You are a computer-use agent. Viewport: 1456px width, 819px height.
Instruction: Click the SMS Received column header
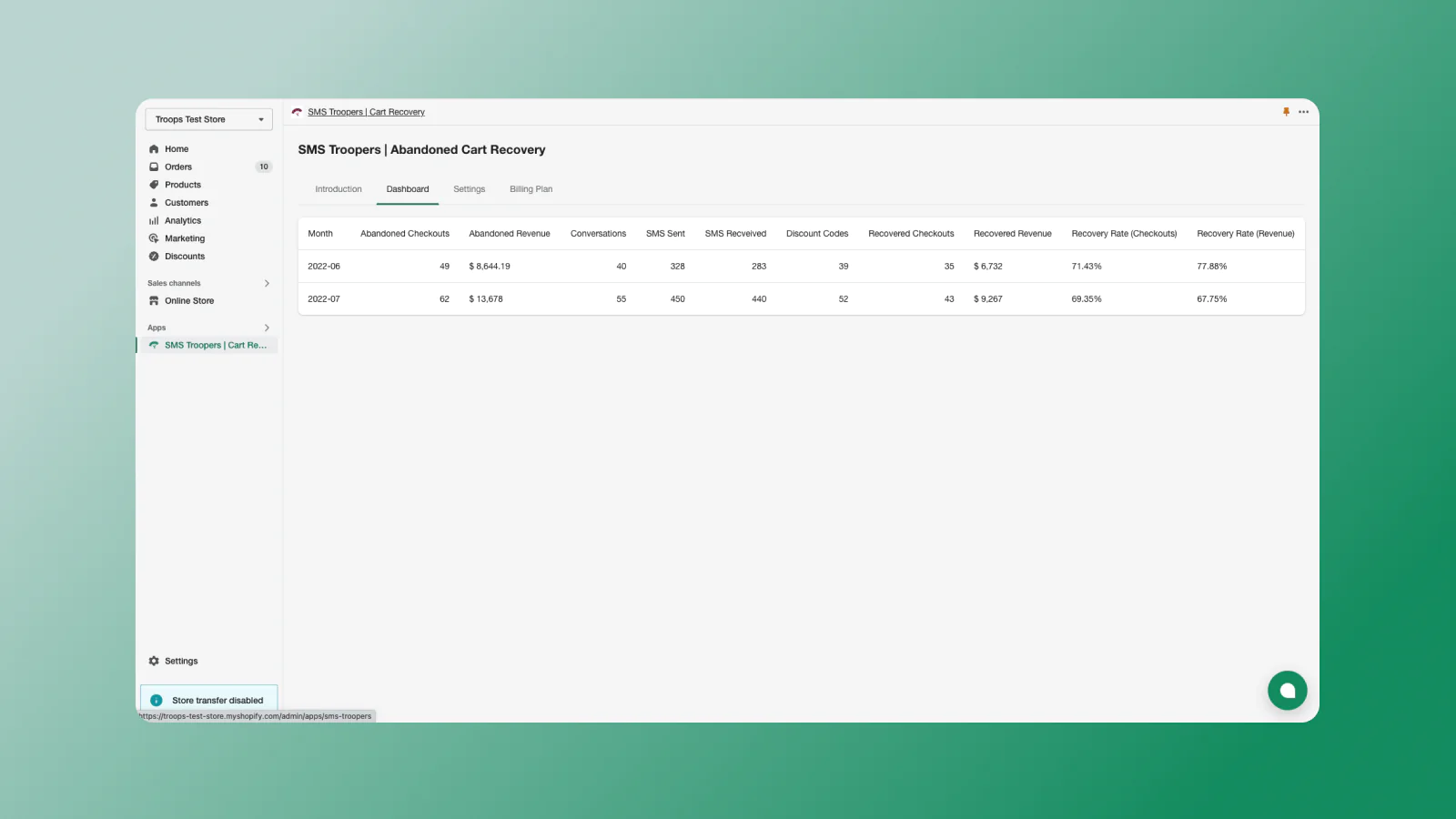pos(735,234)
